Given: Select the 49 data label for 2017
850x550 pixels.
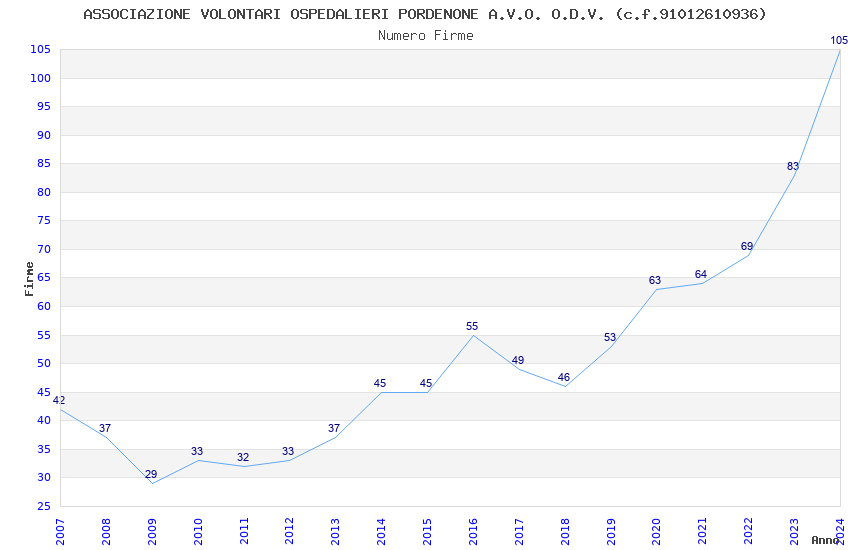Looking at the screenshot, I should point(518,360).
